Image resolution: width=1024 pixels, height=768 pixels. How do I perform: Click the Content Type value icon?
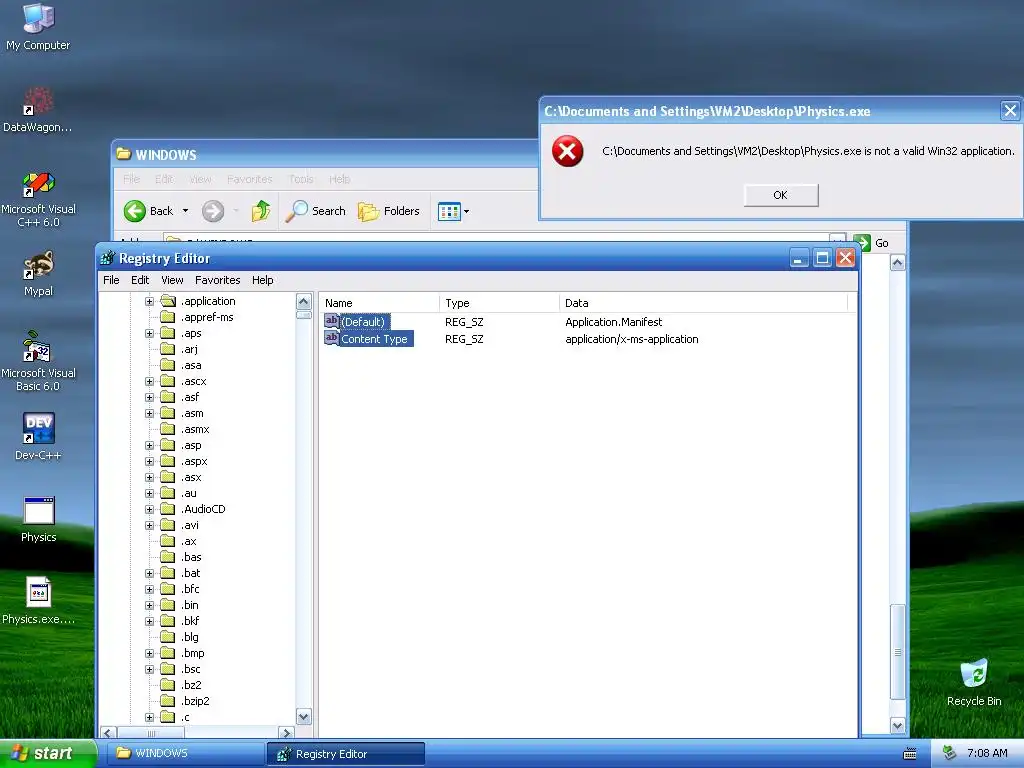(332, 338)
